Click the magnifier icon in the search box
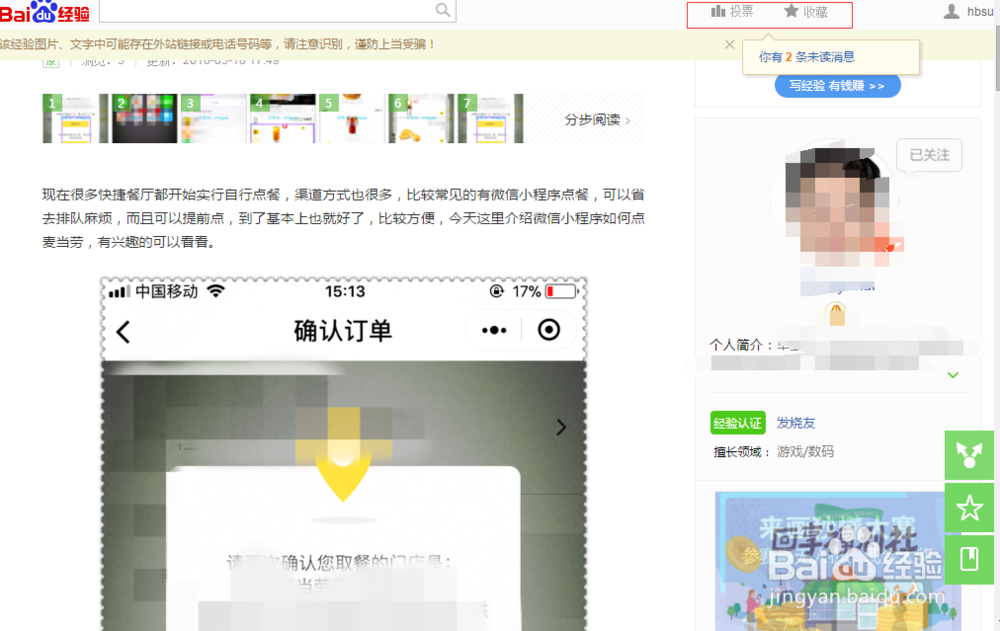 441,9
